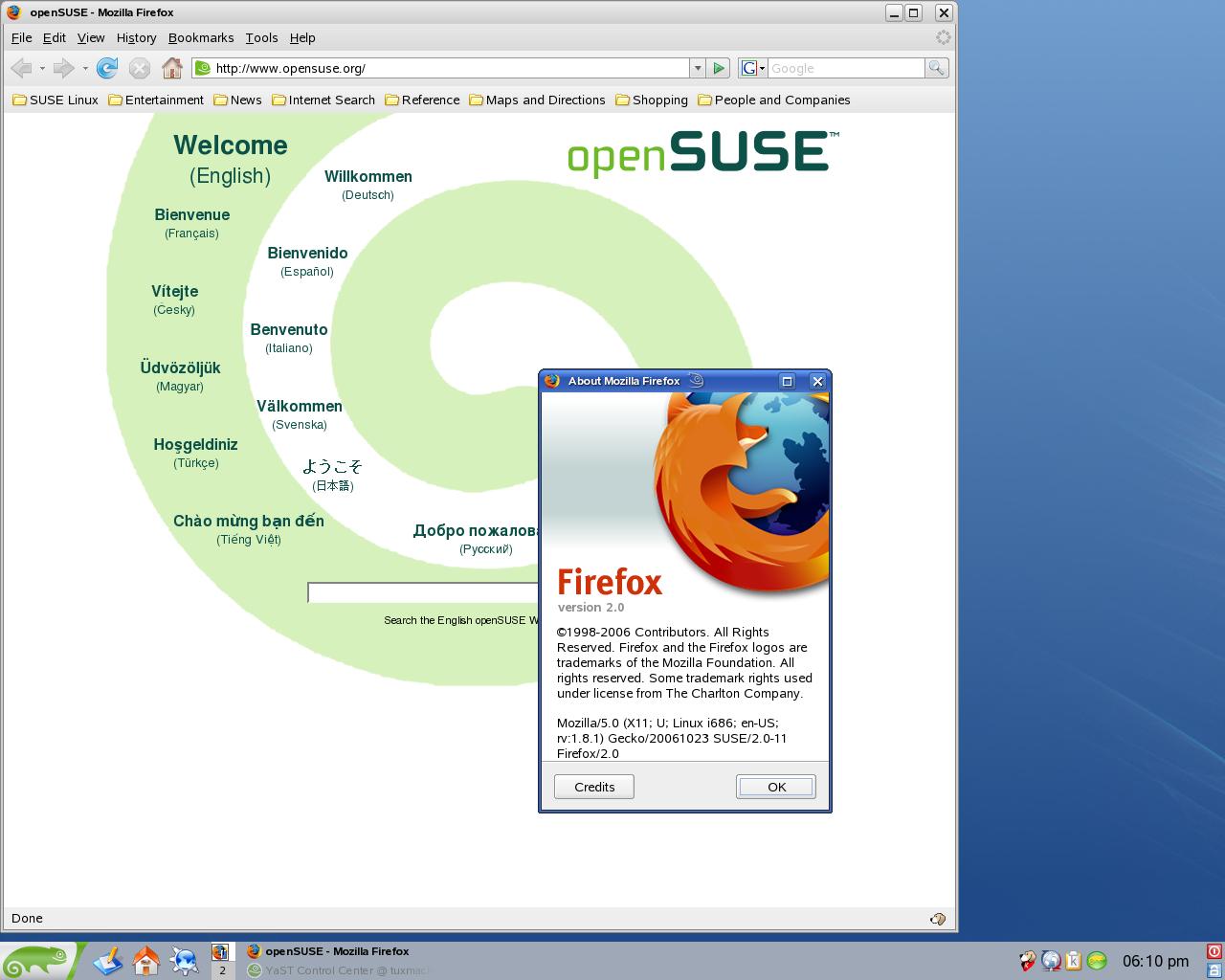Screen dimensions: 1225x980
Task: Click the site favicon in the address bar
Action: point(202,68)
